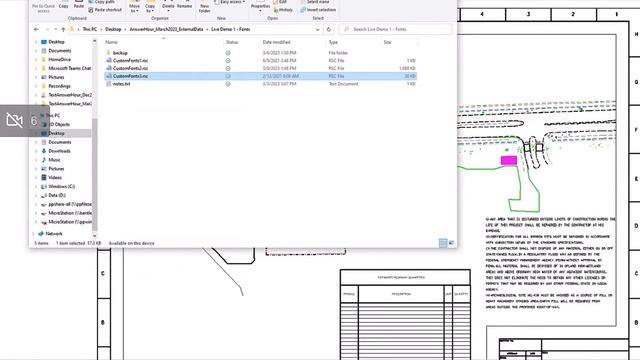
Task: Open Properties from the ribbon
Action: click(260, 6)
